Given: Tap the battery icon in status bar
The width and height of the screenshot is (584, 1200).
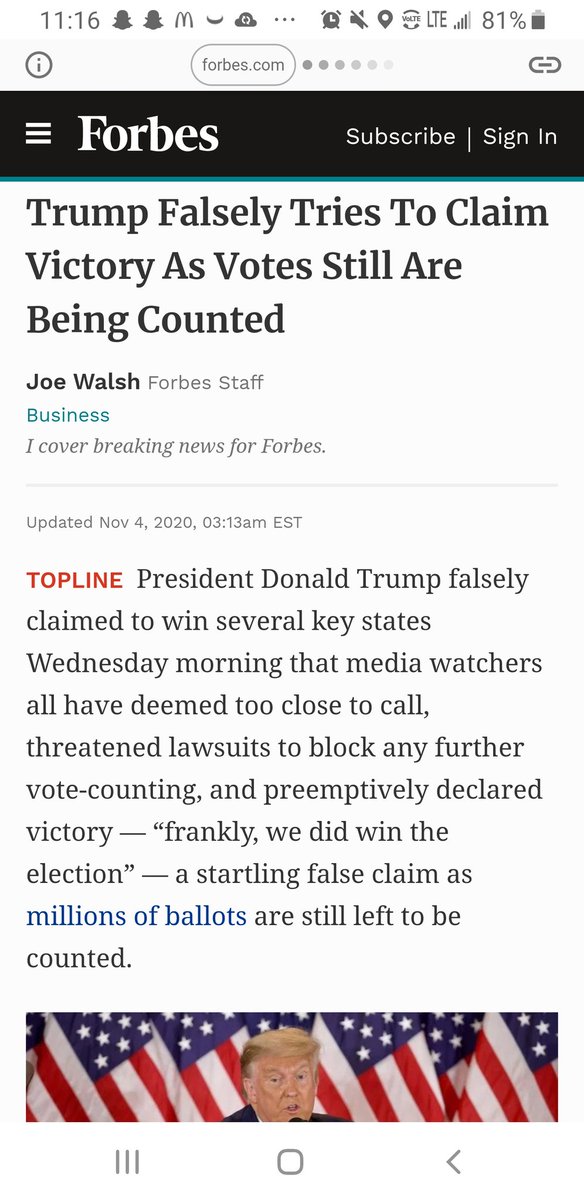Looking at the screenshot, I should [x=539, y=20].
